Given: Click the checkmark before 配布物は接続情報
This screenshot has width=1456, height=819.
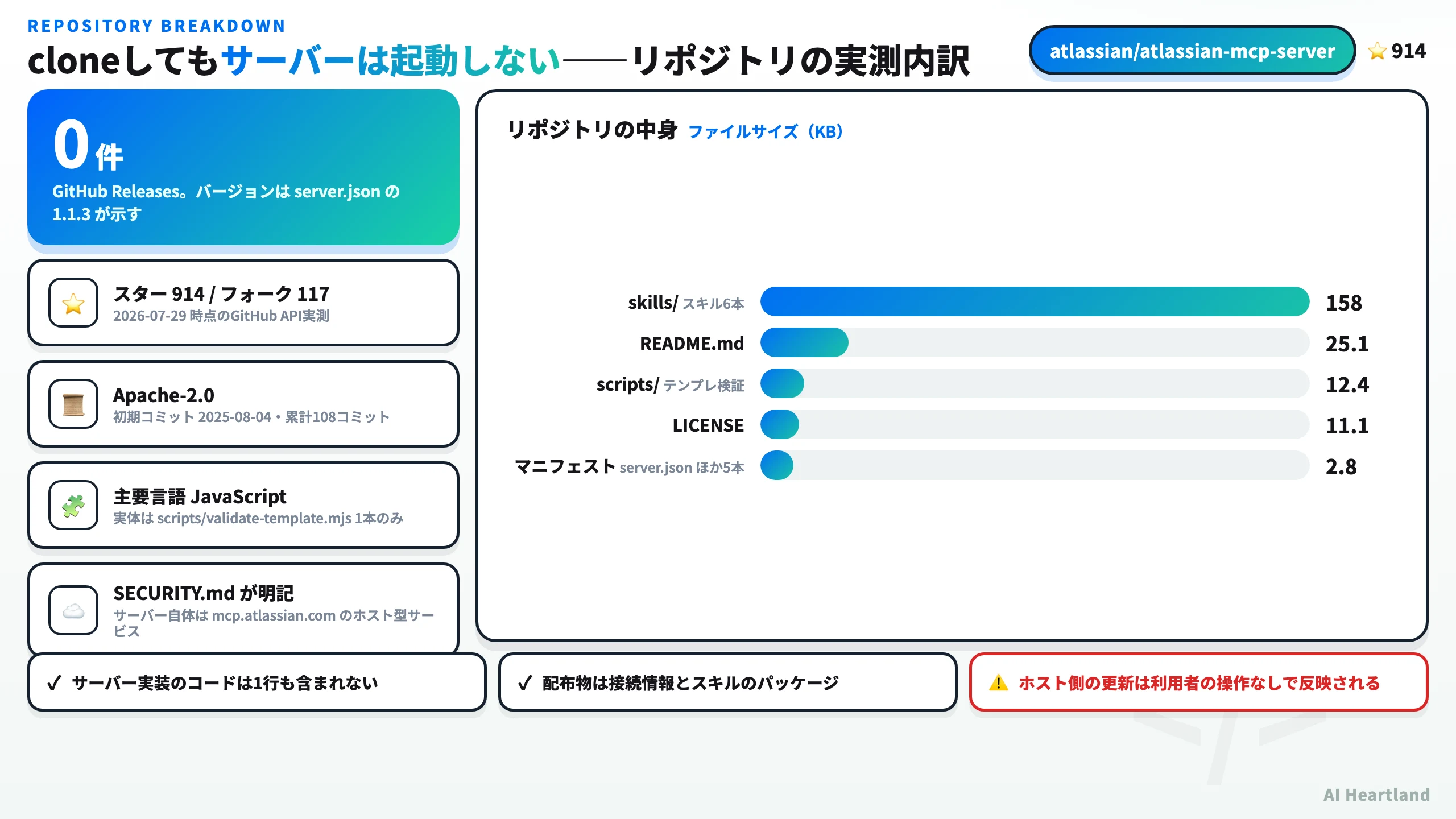Looking at the screenshot, I should pos(526,682).
